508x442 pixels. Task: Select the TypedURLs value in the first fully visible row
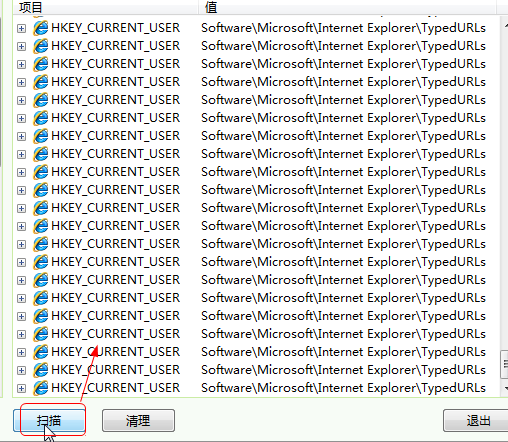point(343,28)
